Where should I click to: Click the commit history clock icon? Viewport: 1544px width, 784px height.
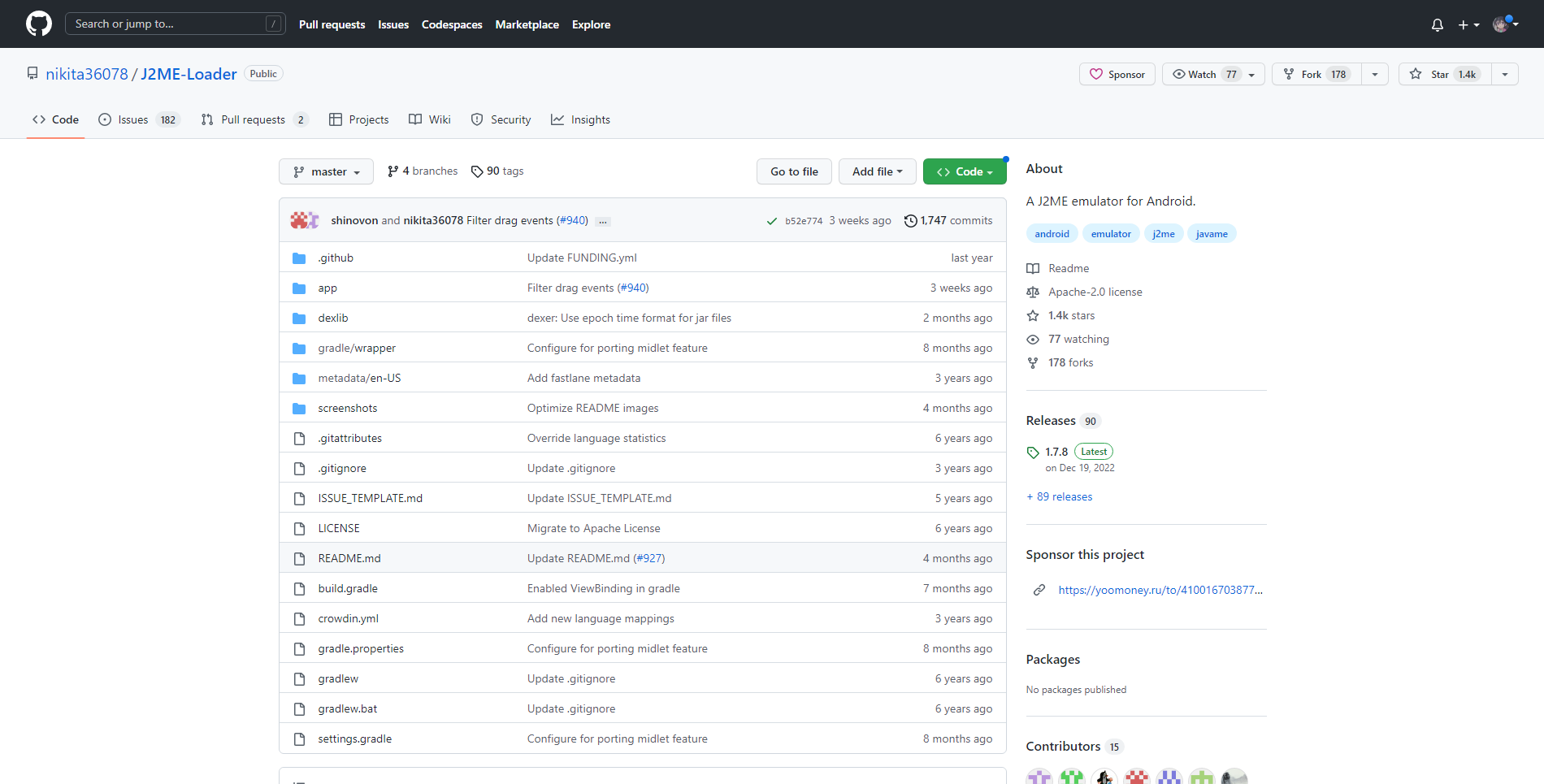[910, 221]
